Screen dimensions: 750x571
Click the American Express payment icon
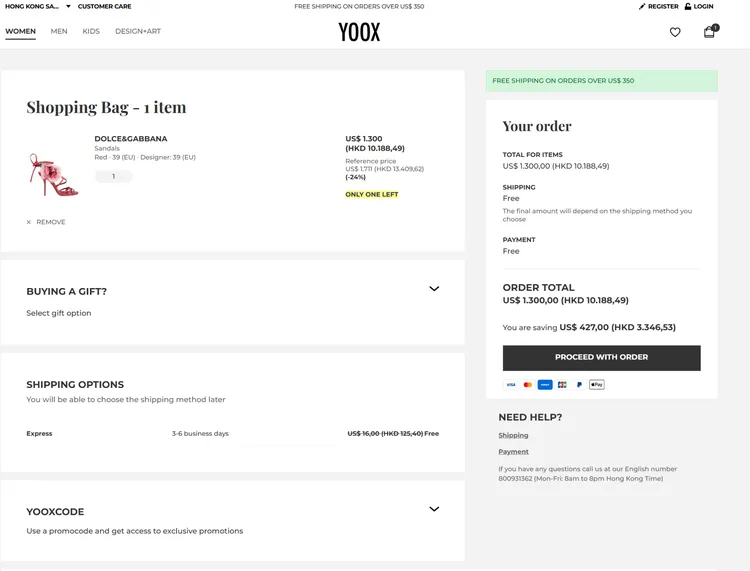(545, 384)
